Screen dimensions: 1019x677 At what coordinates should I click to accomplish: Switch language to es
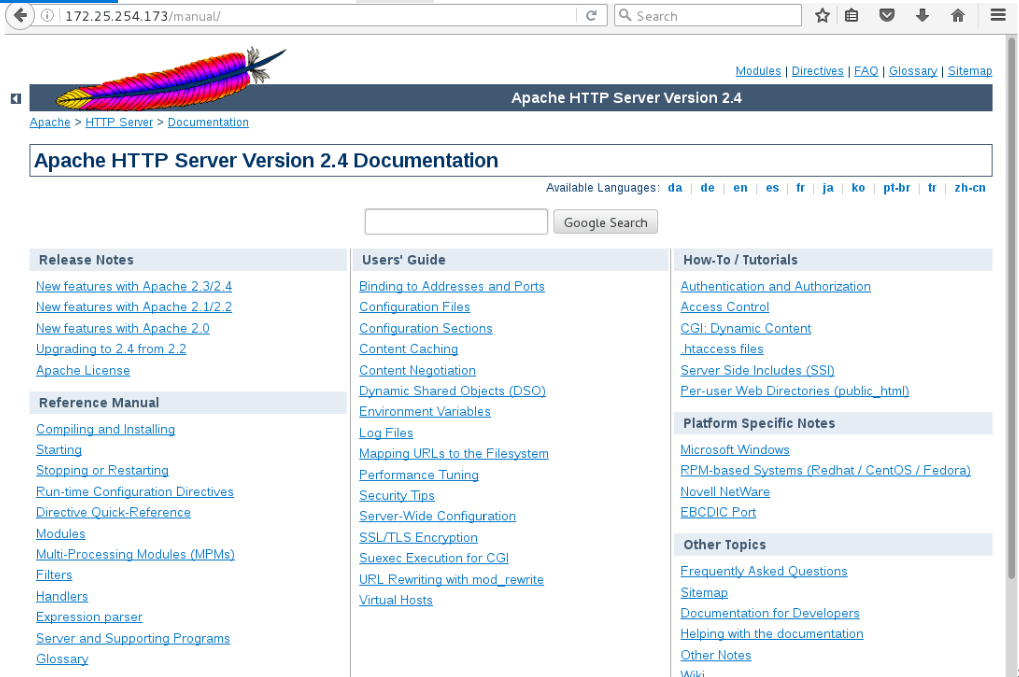pos(772,188)
